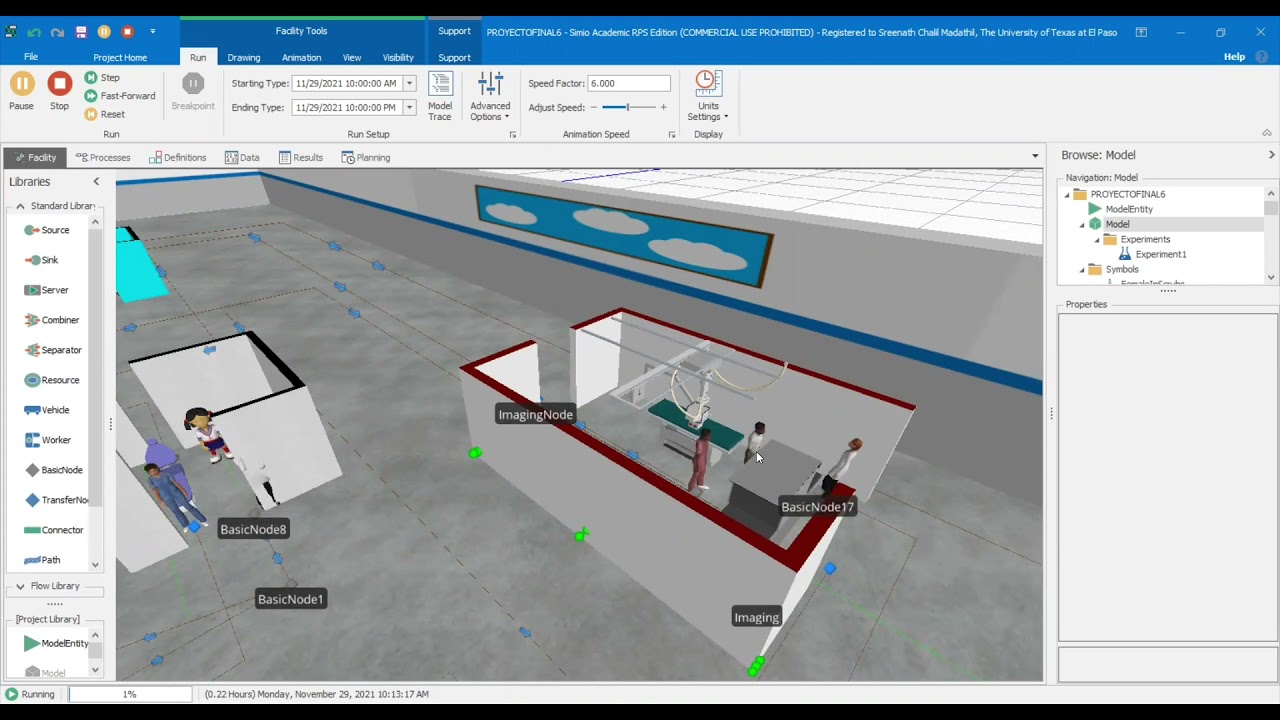The image size is (1280, 720).
Task: Click the Starting Type date field
Action: coord(347,83)
